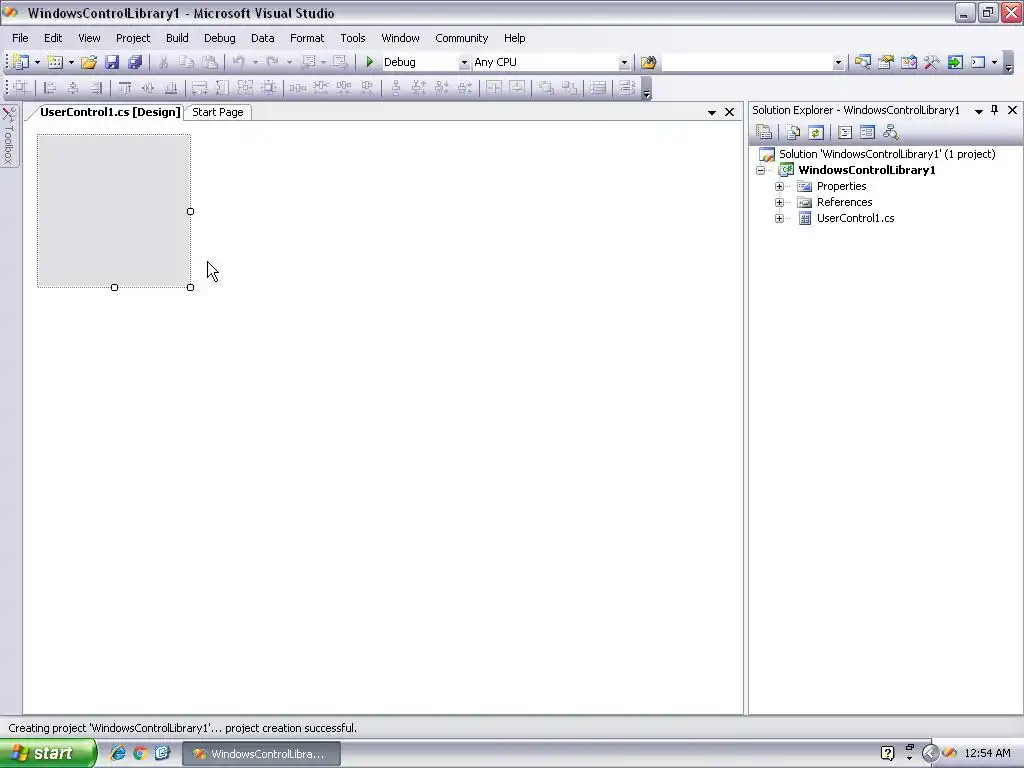Save the file with the floppy disk icon

point(112,62)
